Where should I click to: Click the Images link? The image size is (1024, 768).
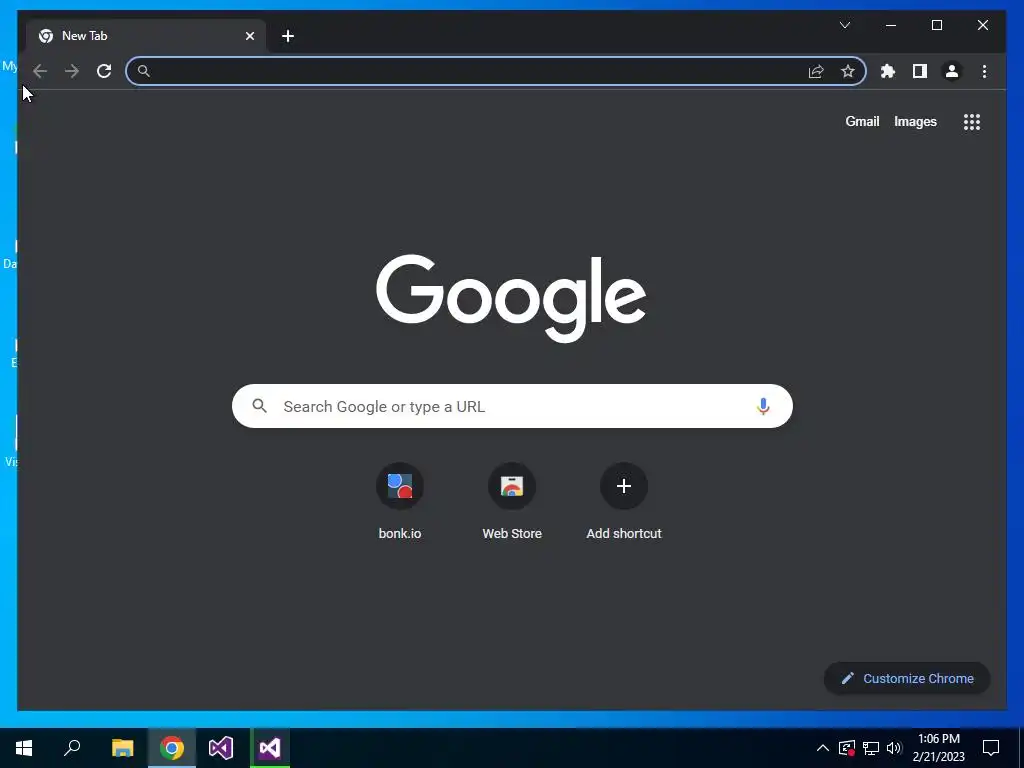point(915,121)
